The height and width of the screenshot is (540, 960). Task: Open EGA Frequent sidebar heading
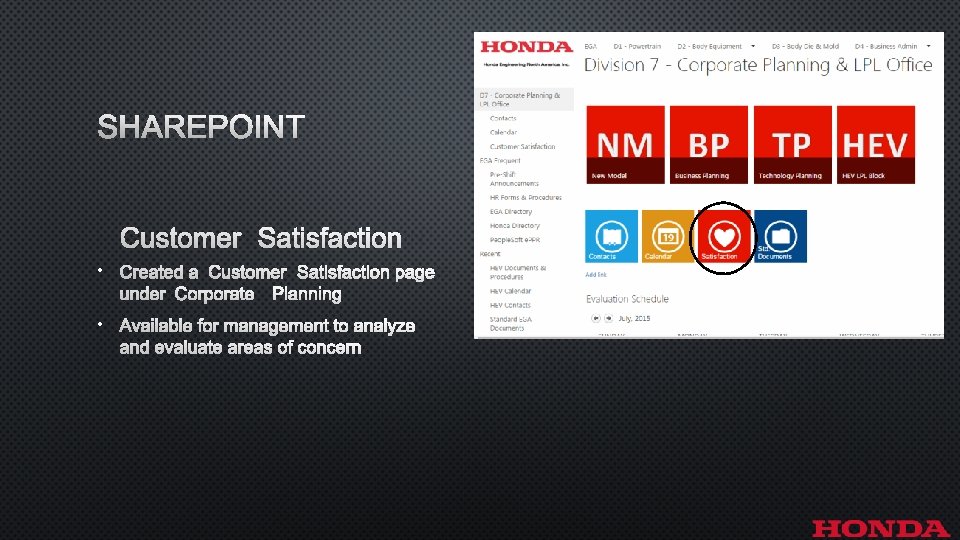(x=500, y=160)
